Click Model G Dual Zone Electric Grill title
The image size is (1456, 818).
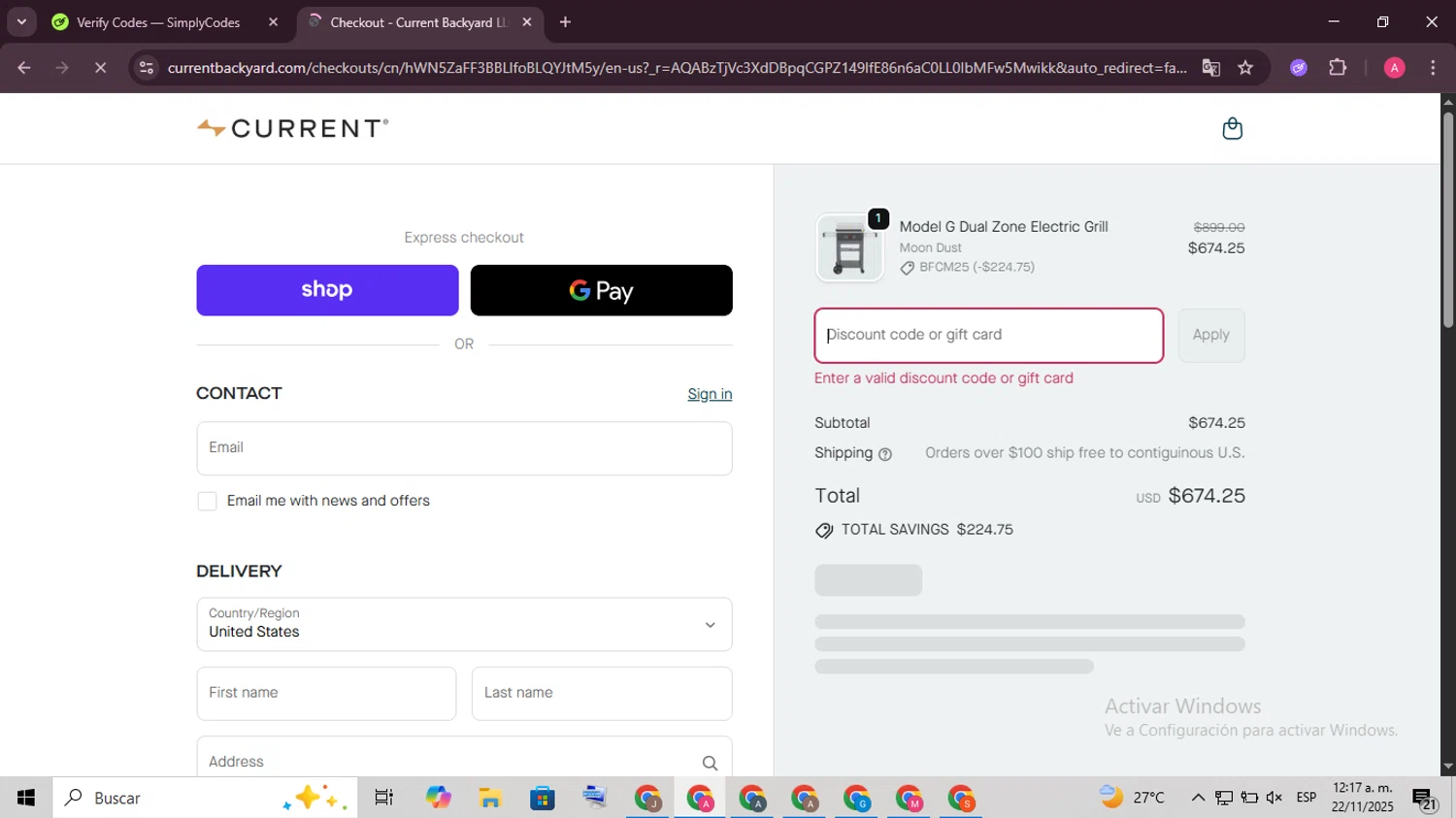[1004, 227]
